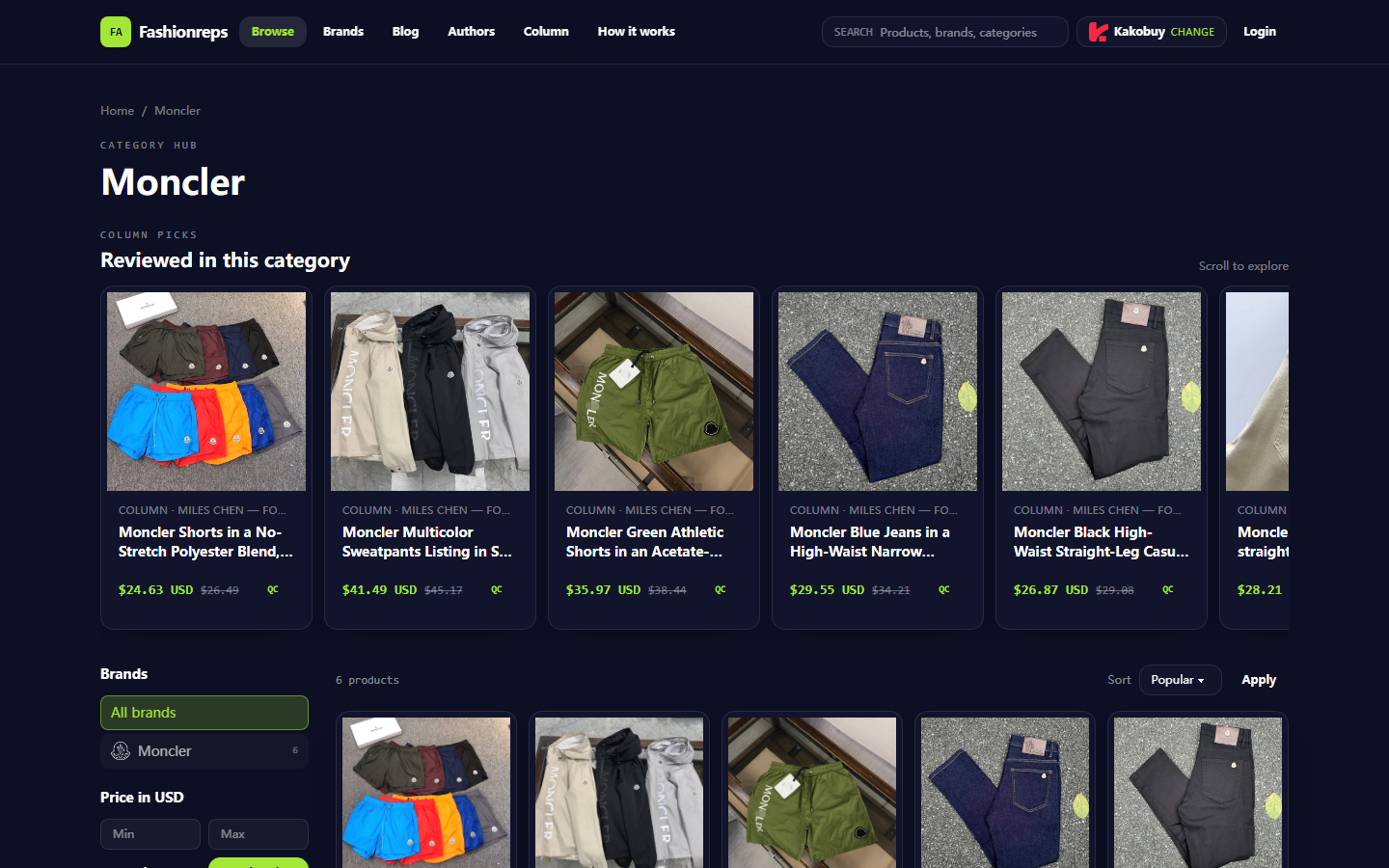The width and height of the screenshot is (1389, 868).
Task: Open Moncler Black High-Waist Straight-Leg title
Action: [x=1102, y=542]
